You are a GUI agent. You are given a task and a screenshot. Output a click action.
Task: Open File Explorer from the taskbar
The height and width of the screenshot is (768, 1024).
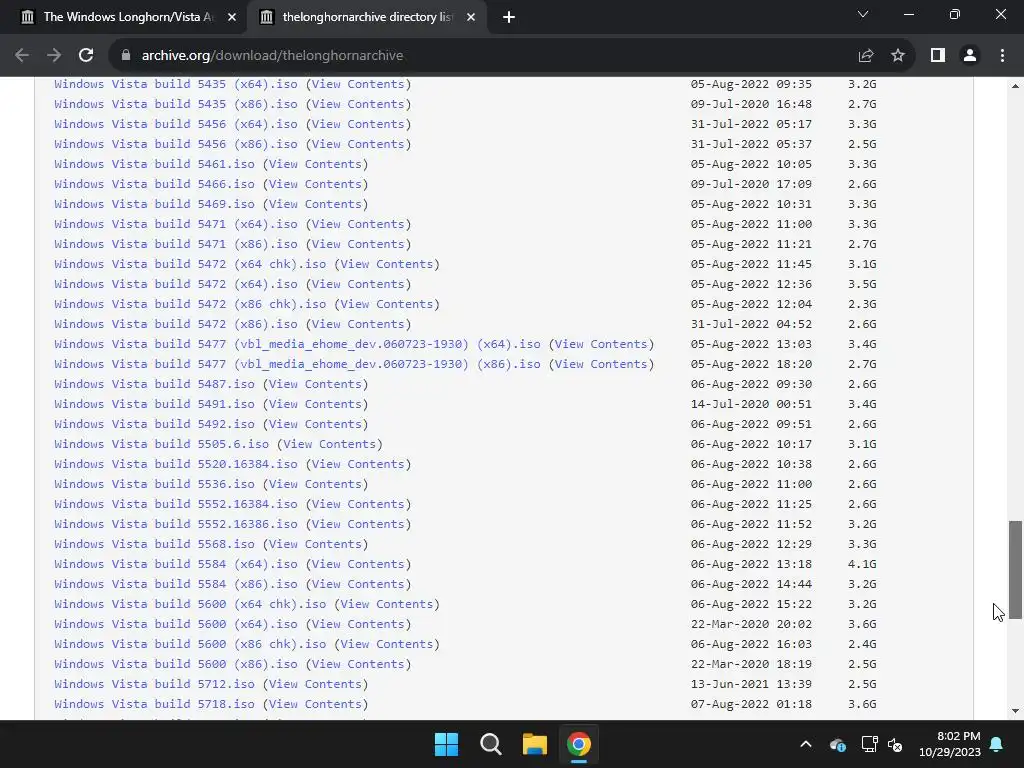click(534, 744)
